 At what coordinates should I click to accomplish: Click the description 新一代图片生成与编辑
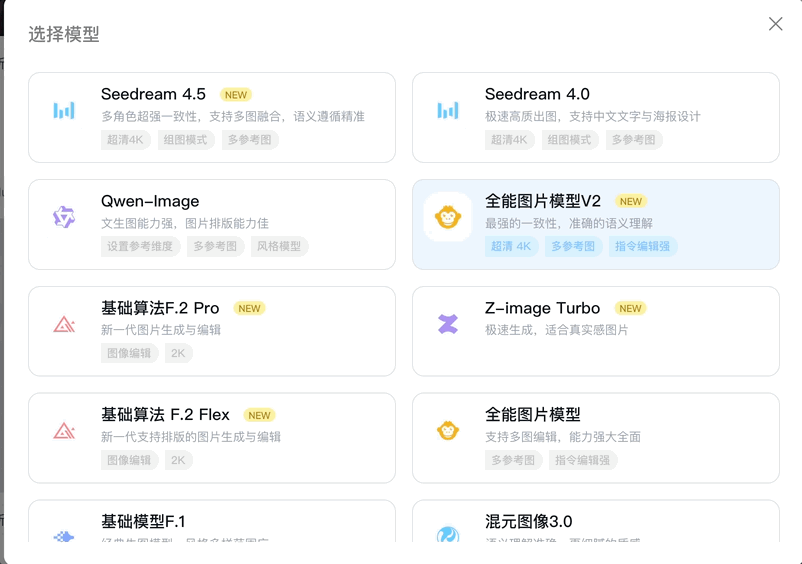tap(161, 330)
